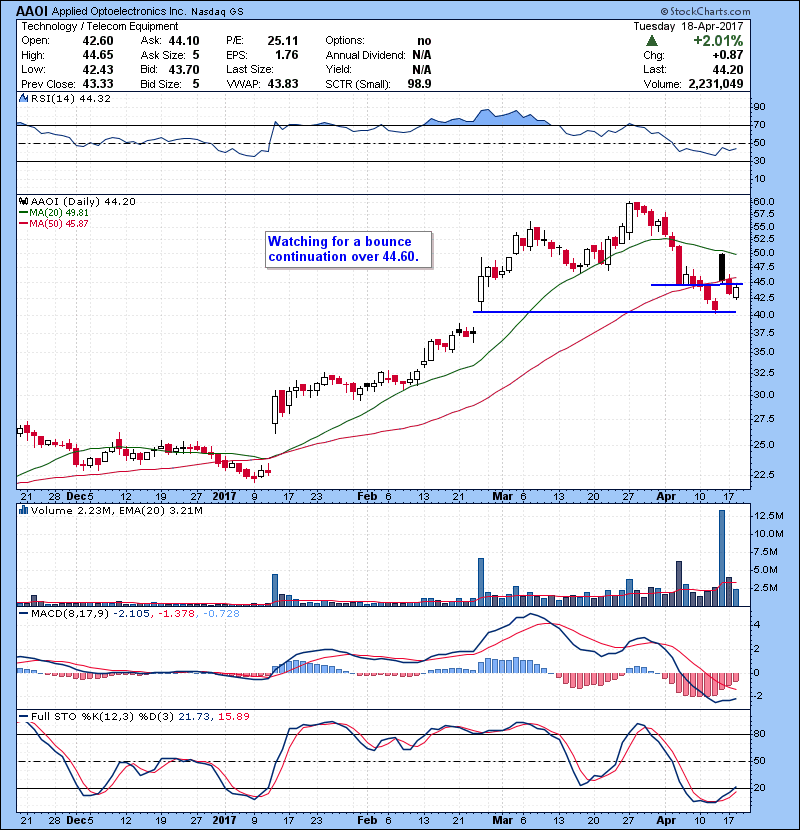Click the tallest volume bar in April
This screenshot has height=830, width=800.
tap(722, 558)
